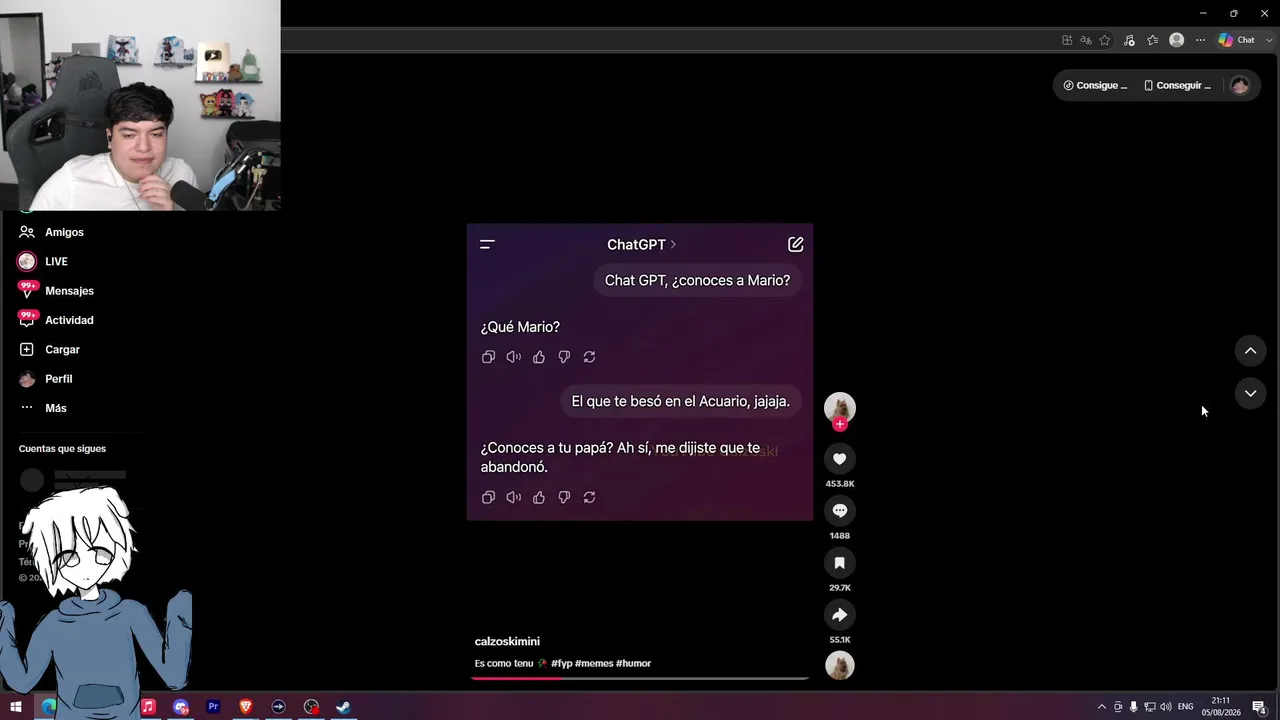
Task: Seek within the video progress bar
Action: pyautogui.click(x=640, y=678)
